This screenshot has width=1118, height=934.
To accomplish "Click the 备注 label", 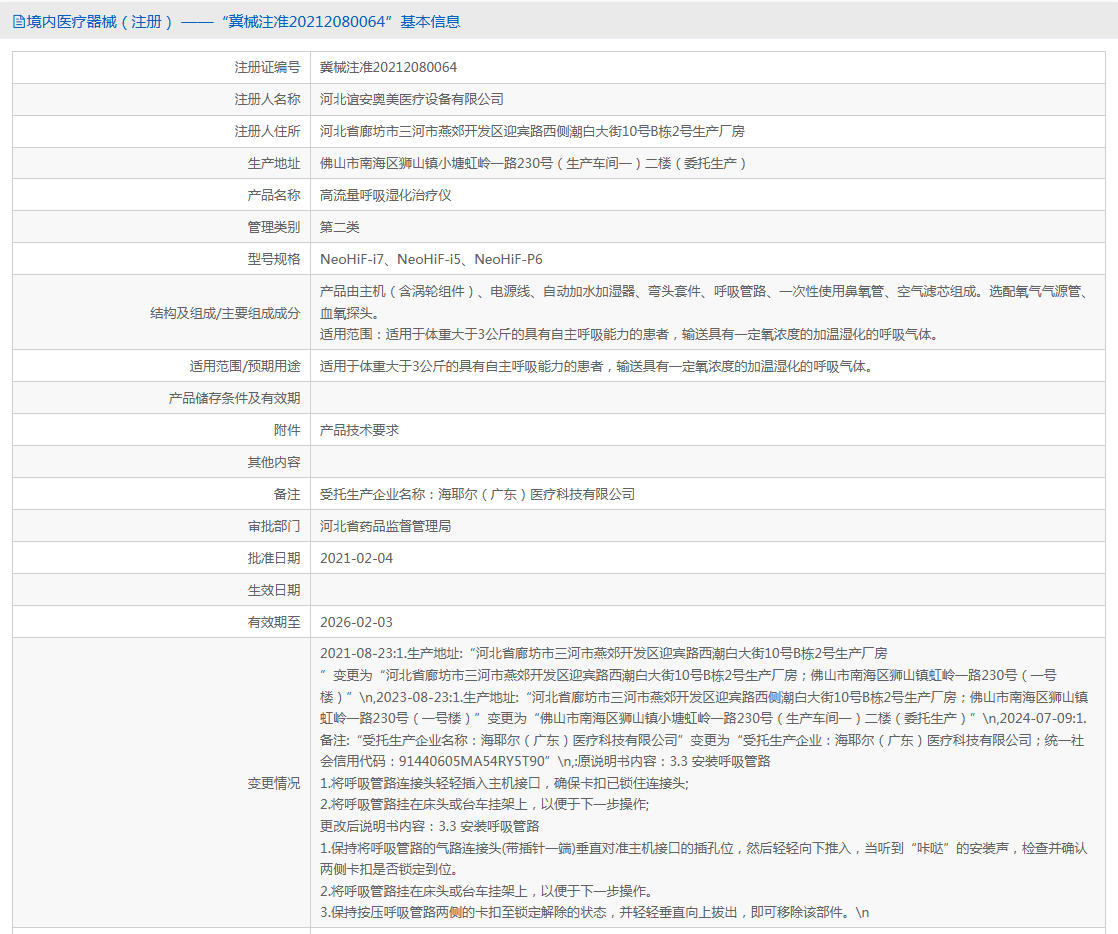I will [x=287, y=495].
